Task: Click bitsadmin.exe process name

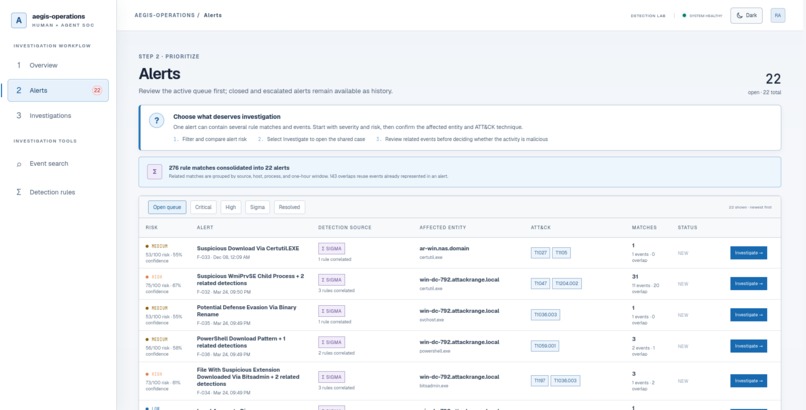Action: 434,386
